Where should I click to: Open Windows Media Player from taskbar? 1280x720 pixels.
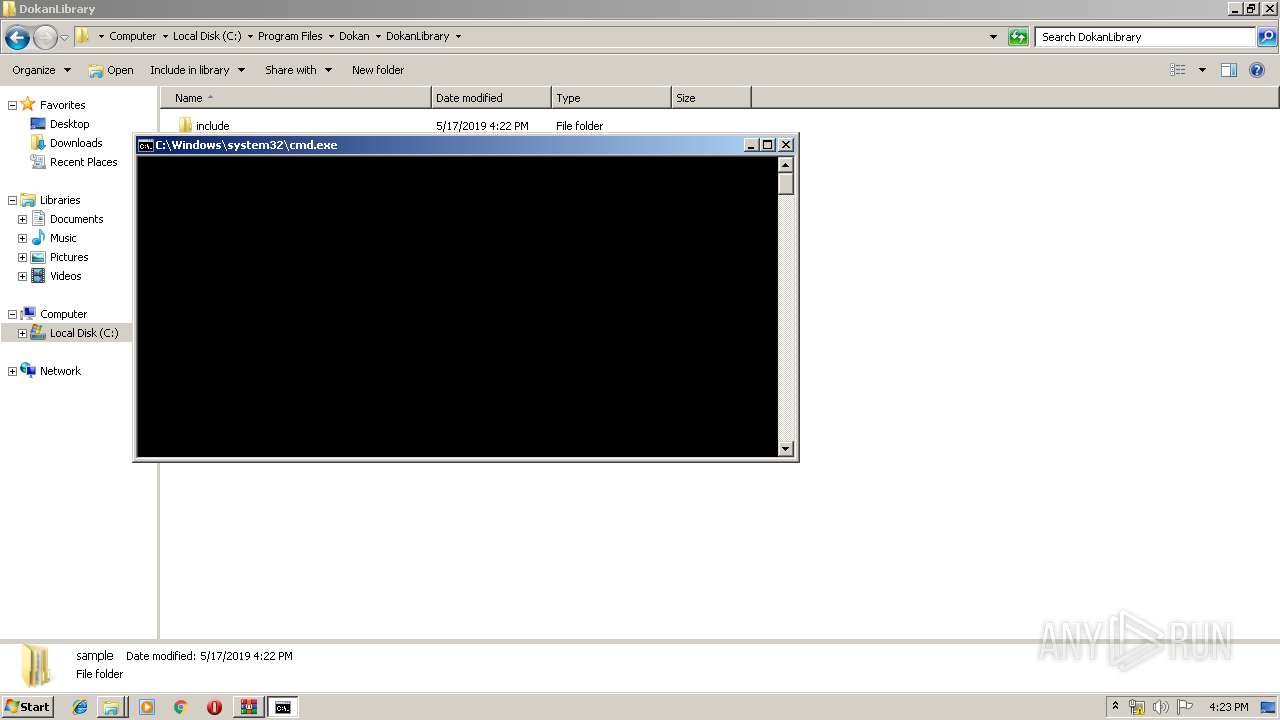[147, 707]
